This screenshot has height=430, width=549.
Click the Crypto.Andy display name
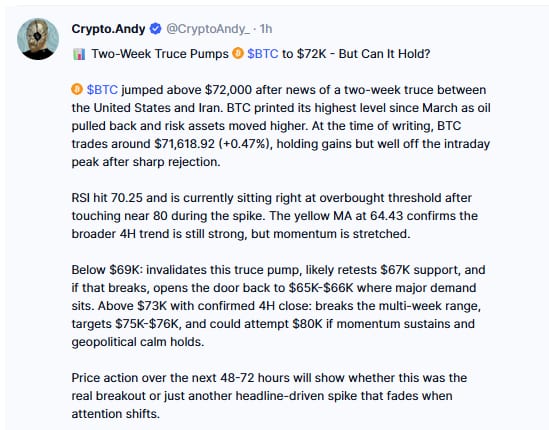click(x=108, y=29)
